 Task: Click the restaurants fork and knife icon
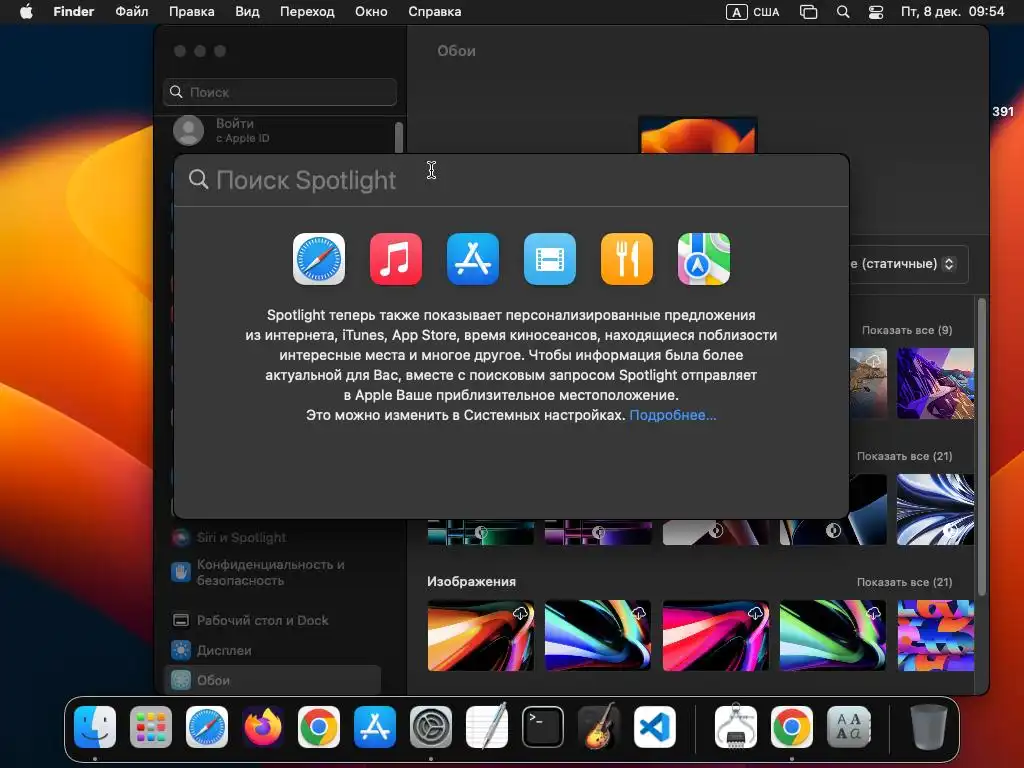point(627,259)
